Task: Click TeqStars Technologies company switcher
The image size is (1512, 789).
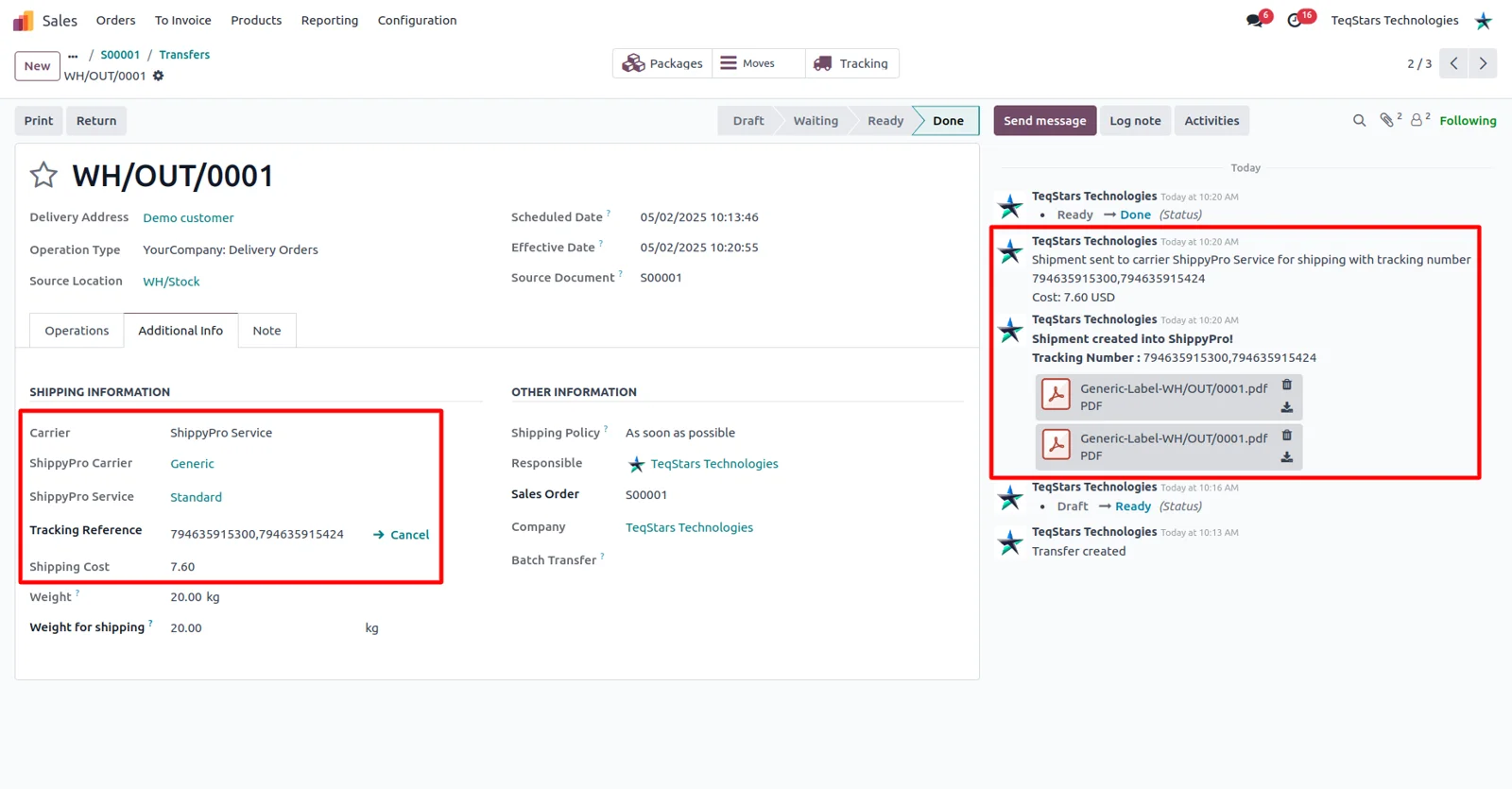Action: click(1394, 20)
